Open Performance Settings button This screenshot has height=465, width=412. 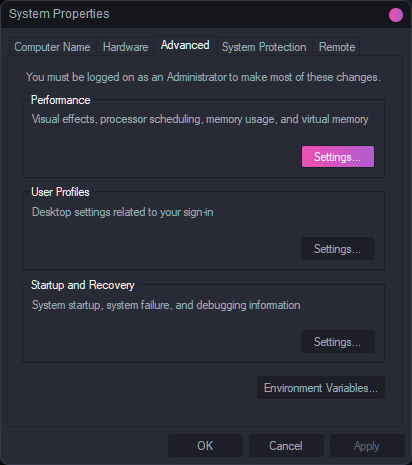click(338, 157)
